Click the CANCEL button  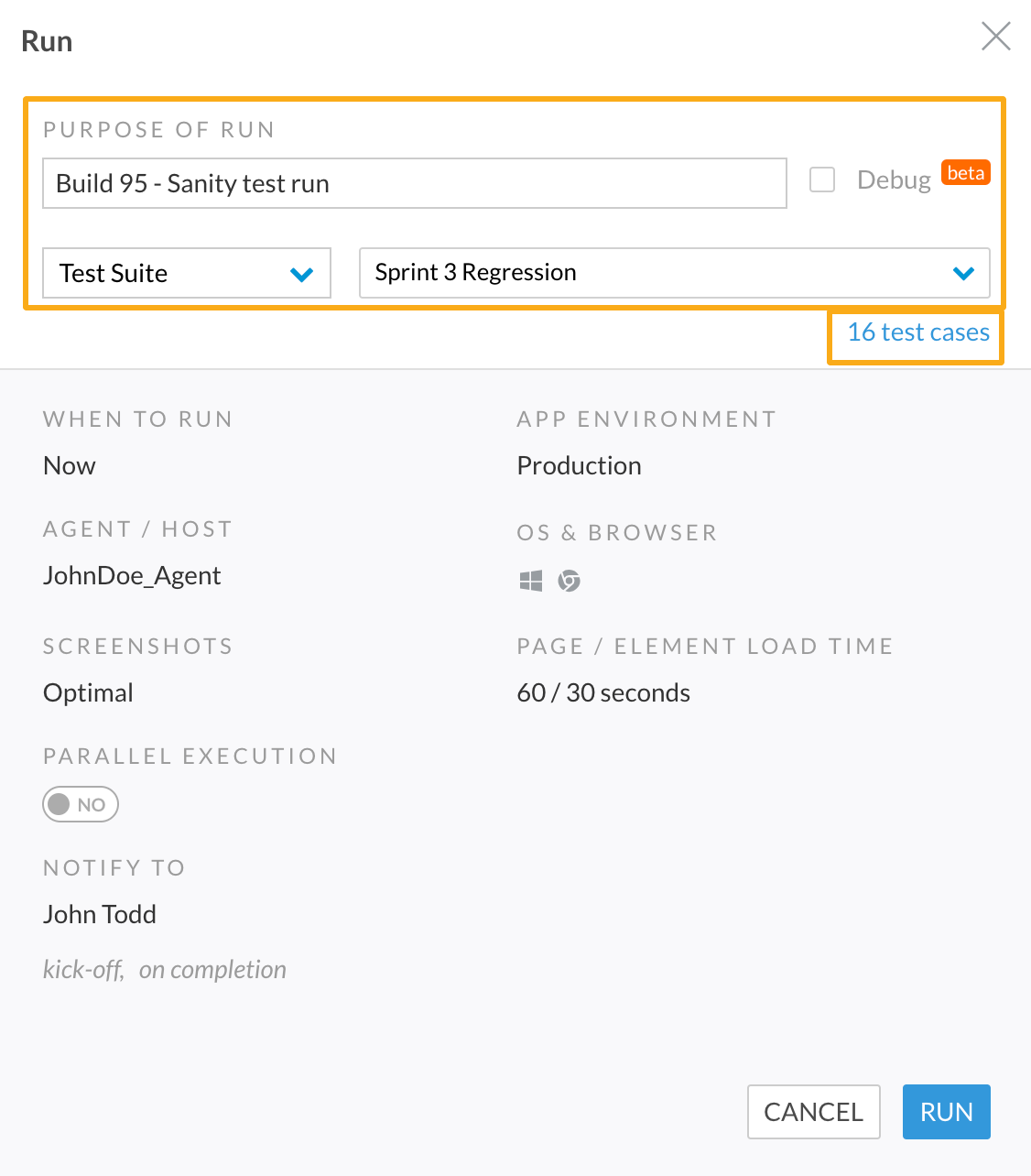click(814, 1112)
